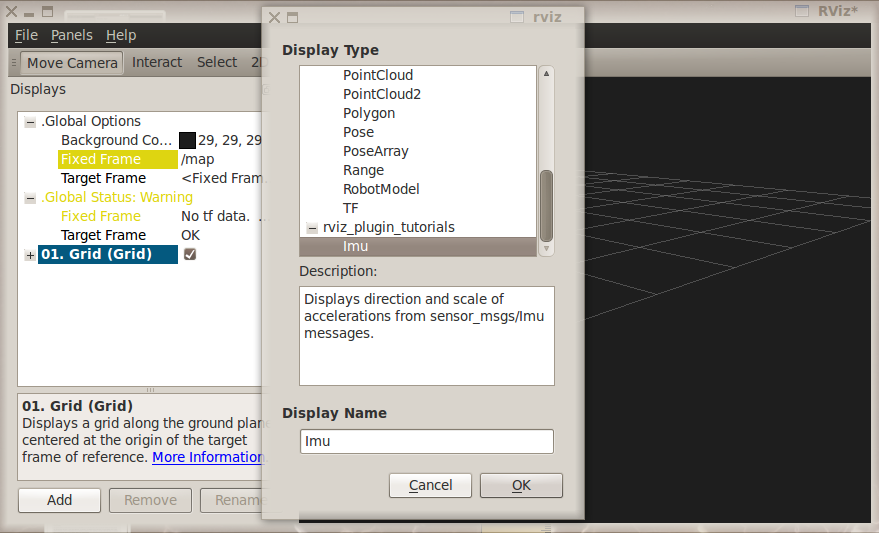This screenshot has height=533, width=879.
Task: Cancel the Display Type dialog
Action: [x=430, y=485]
